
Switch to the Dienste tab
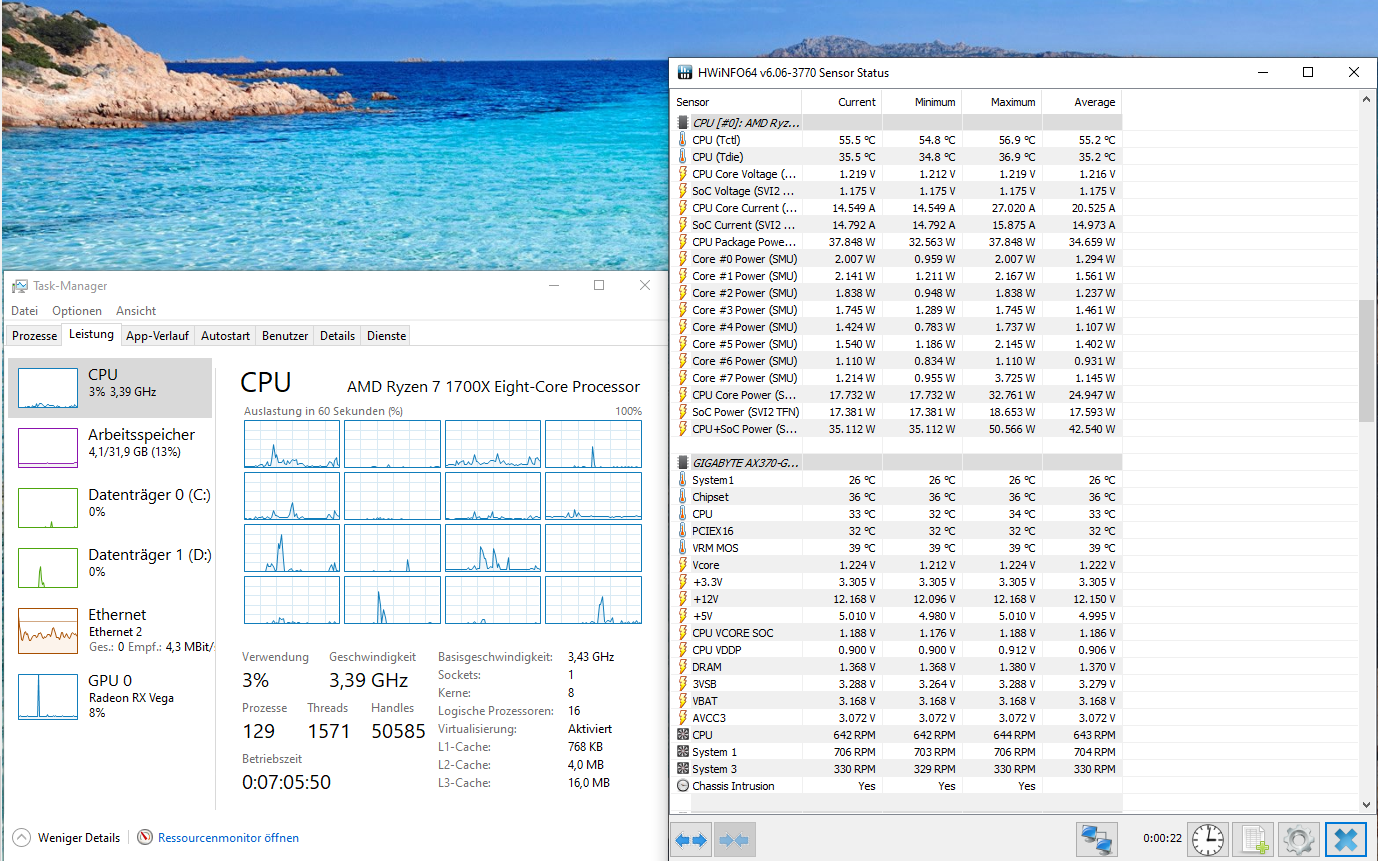point(386,336)
